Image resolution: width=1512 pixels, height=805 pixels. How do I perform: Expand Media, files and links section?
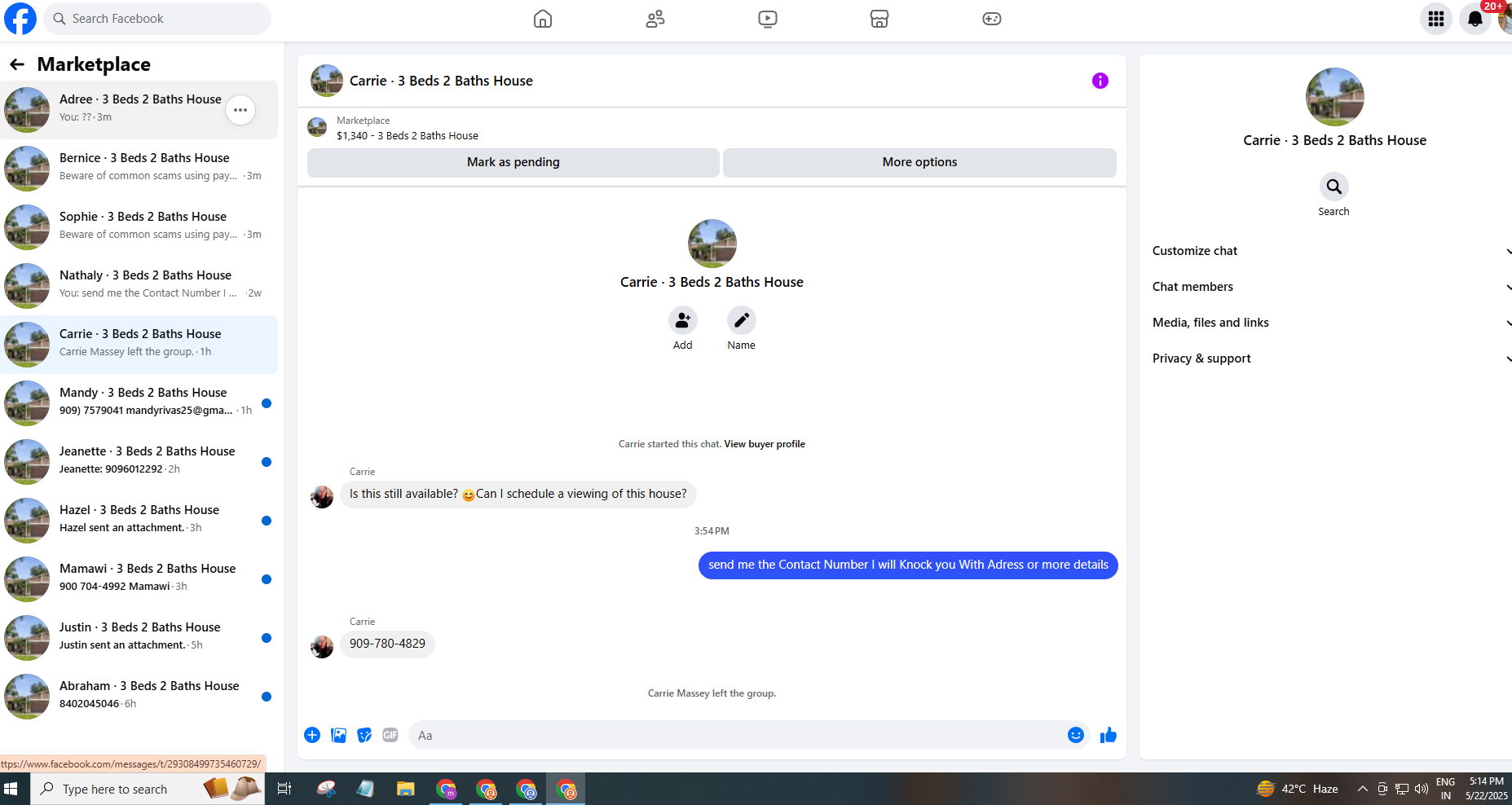pos(1330,323)
